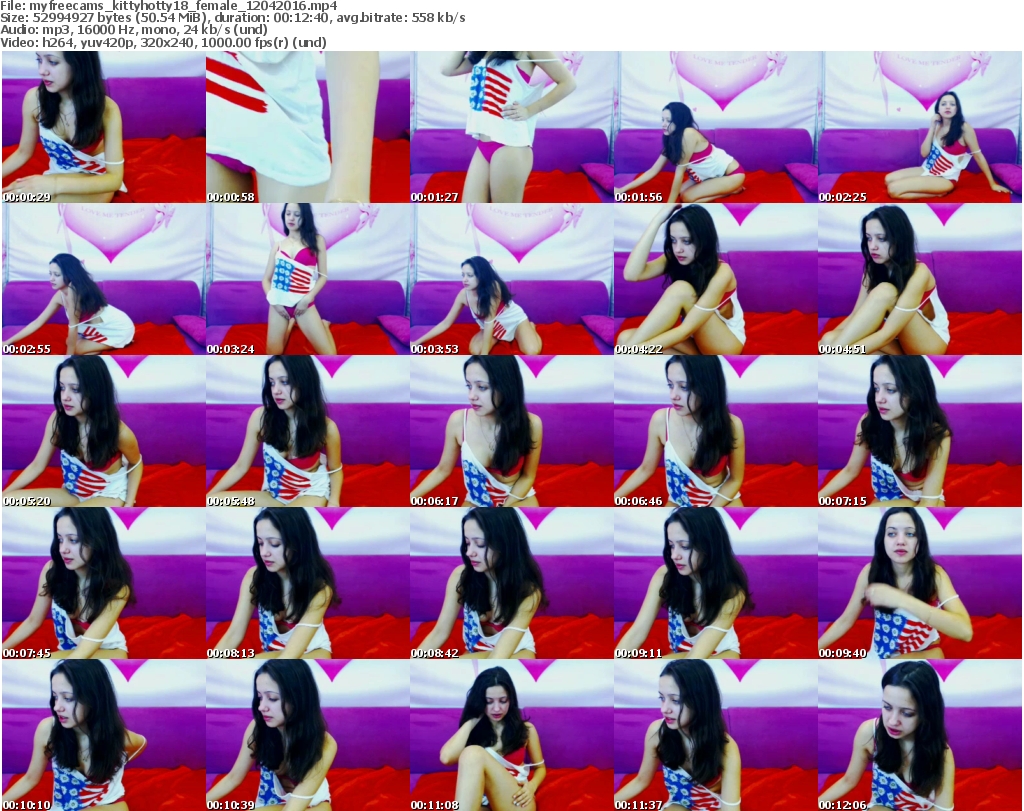Select the thumbnail stamped 00:04:22

pos(716,279)
